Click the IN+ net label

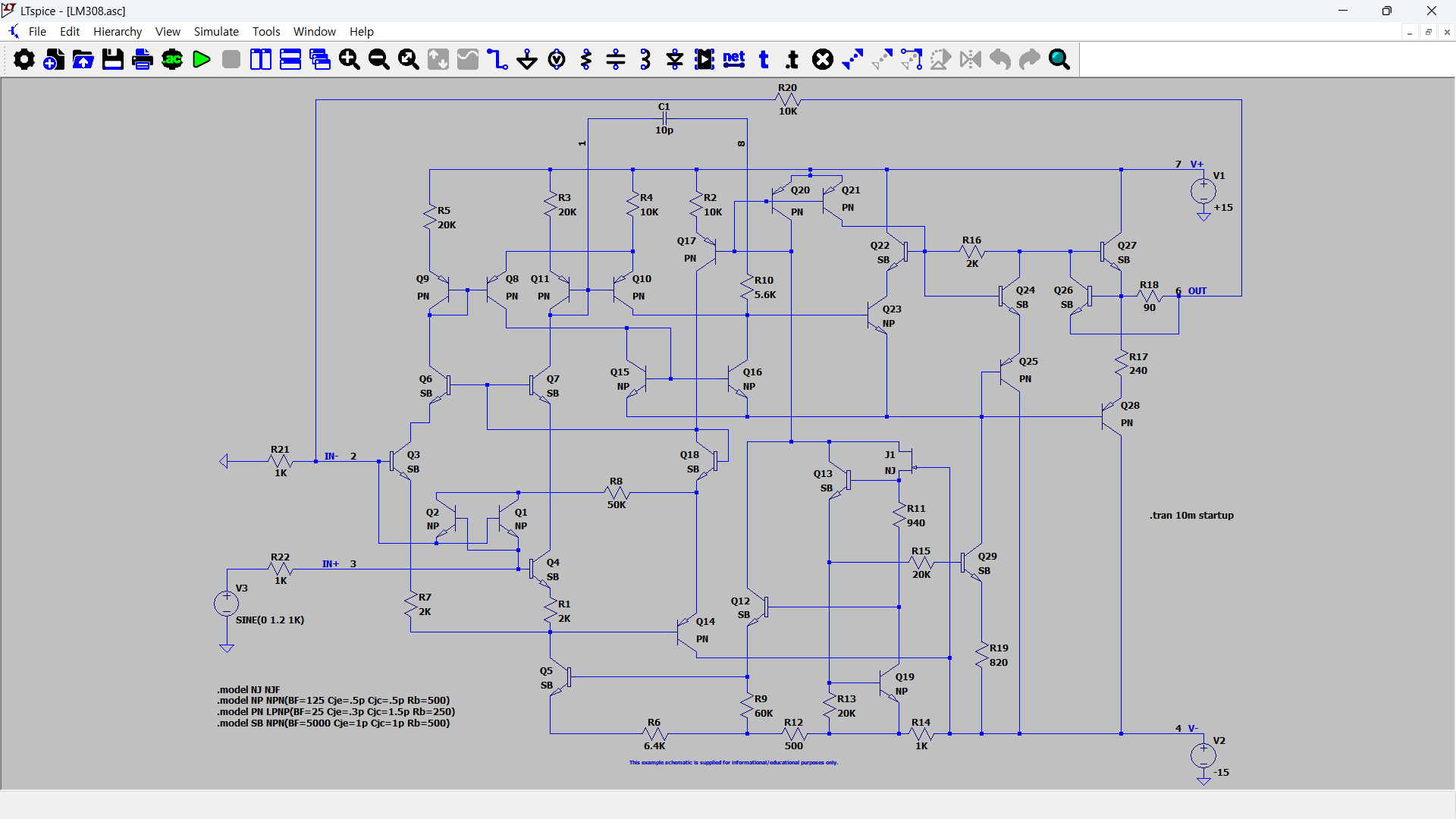click(x=330, y=563)
